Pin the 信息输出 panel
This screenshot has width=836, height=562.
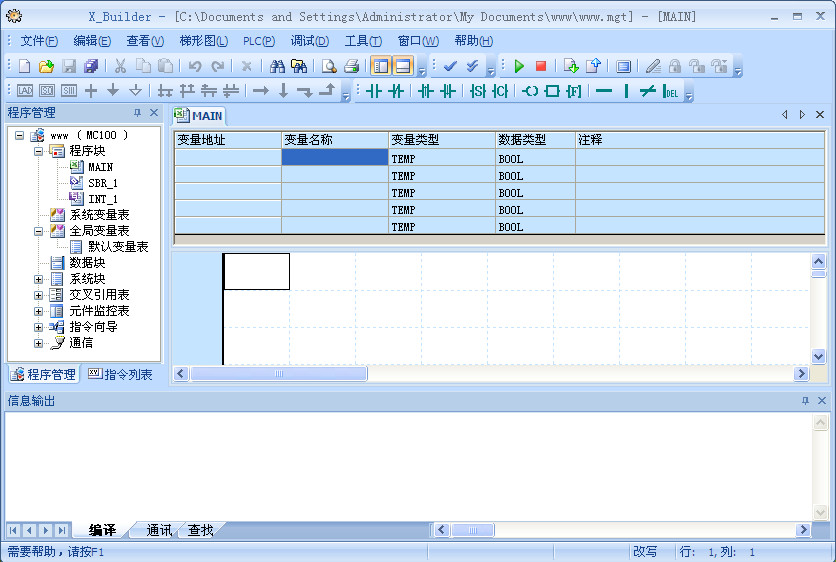pyautogui.click(x=805, y=400)
